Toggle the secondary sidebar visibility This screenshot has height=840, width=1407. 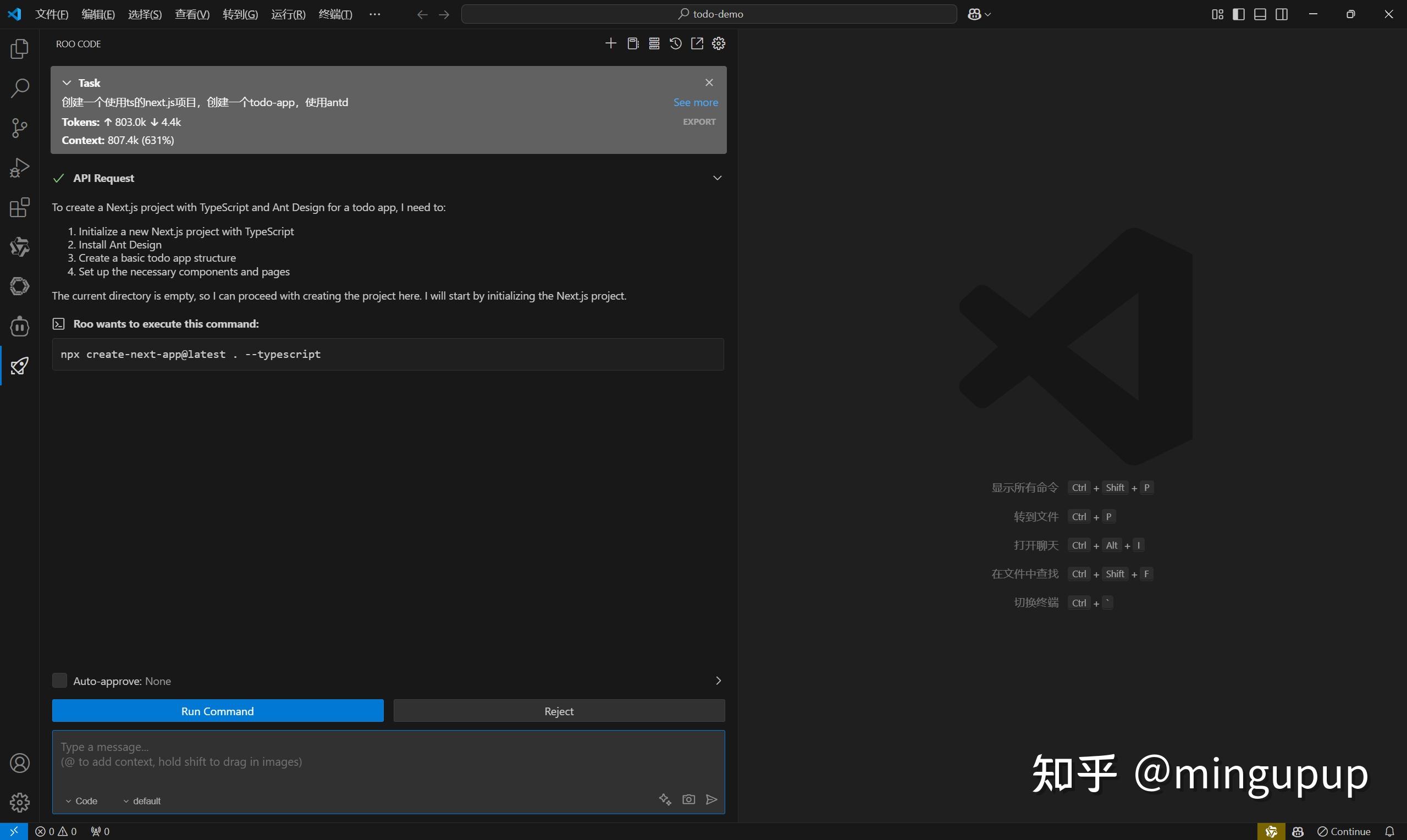point(1281,14)
